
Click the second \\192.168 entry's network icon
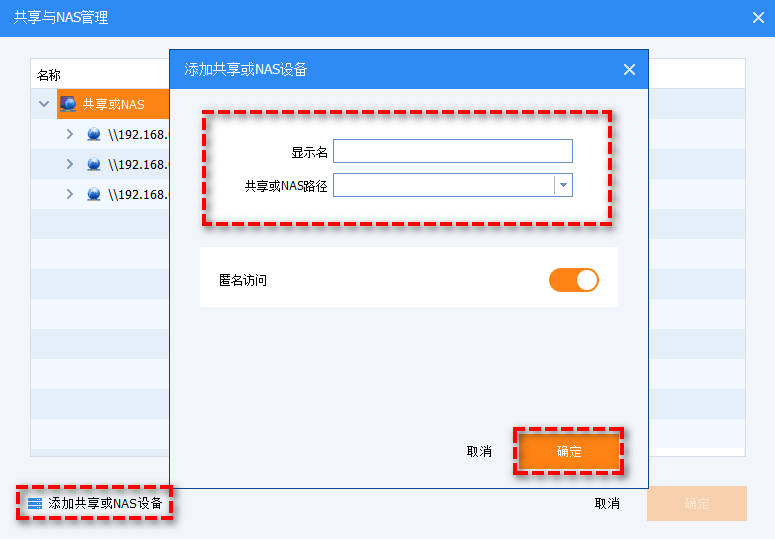click(94, 164)
